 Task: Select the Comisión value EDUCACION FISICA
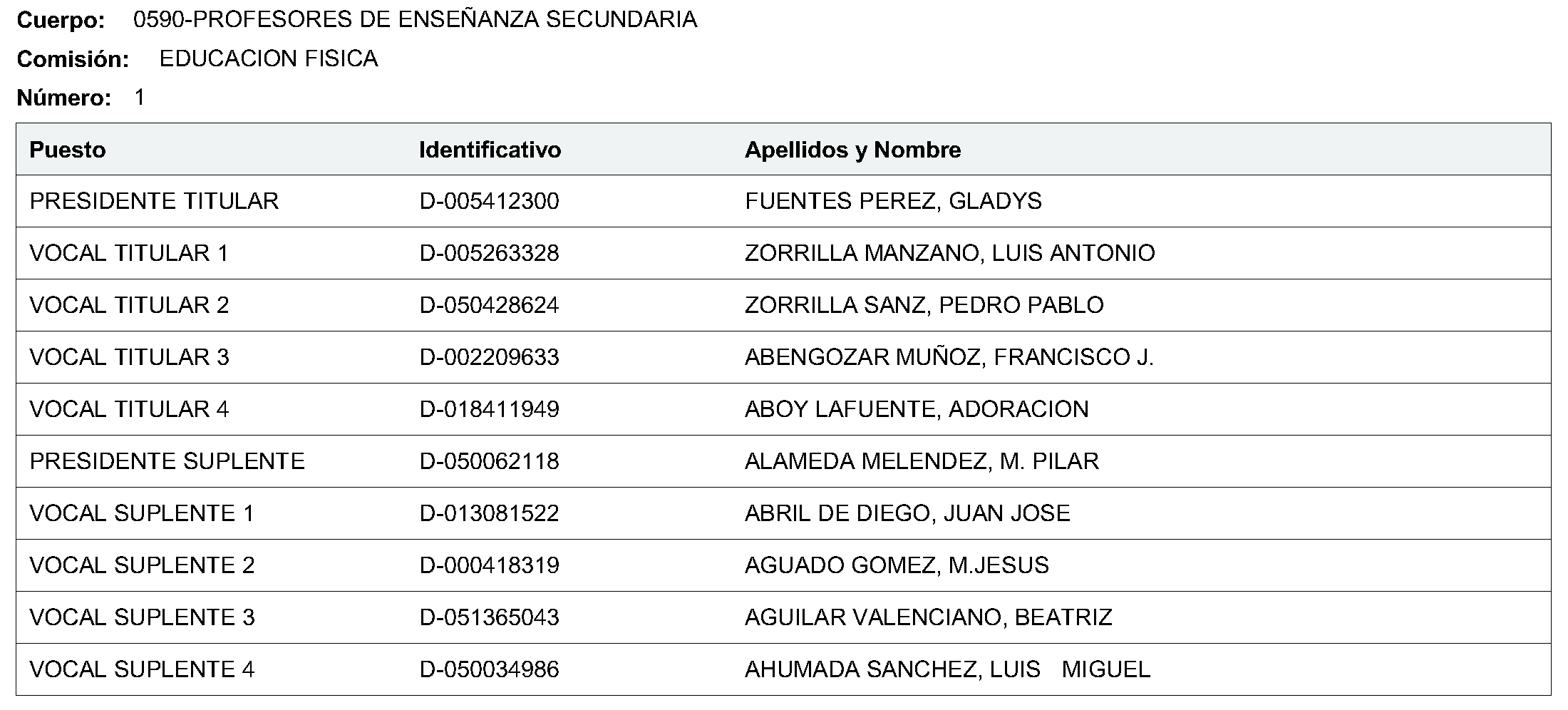click(269, 58)
